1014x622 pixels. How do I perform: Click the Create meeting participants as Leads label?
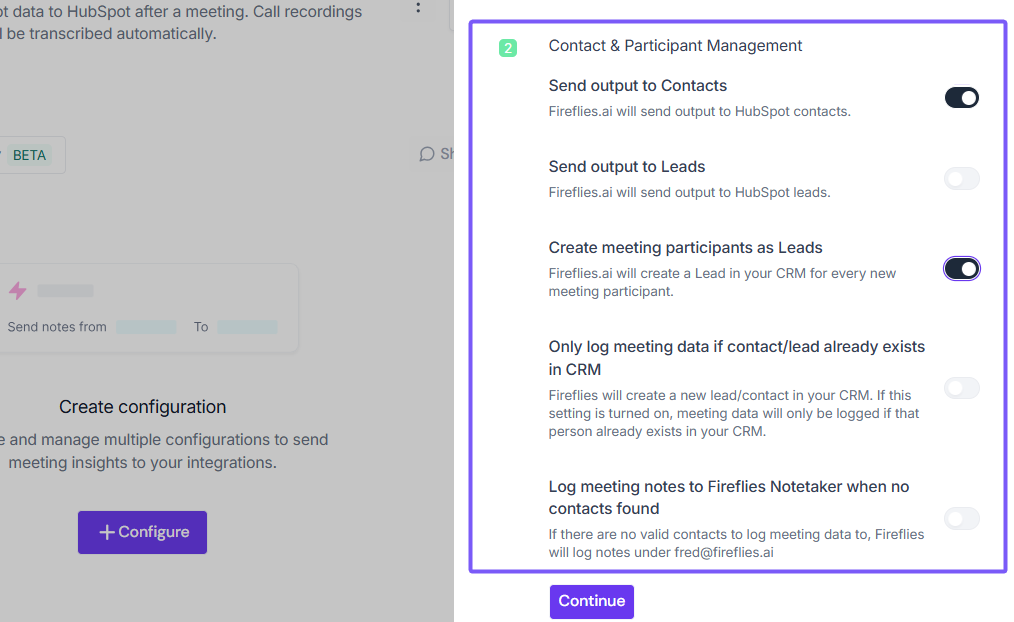(685, 248)
